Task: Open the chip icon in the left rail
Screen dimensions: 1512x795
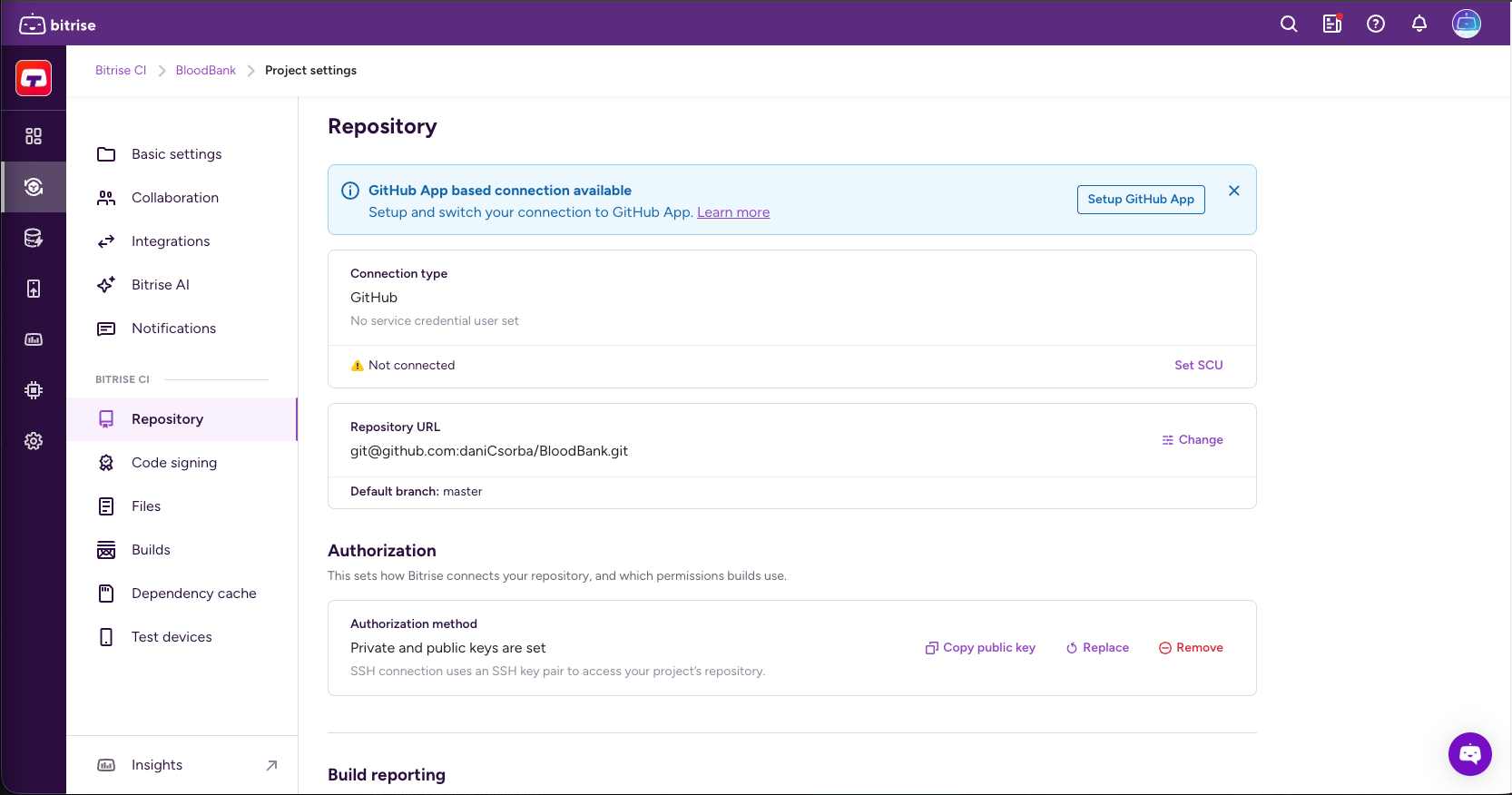Action: click(x=34, y=390)
